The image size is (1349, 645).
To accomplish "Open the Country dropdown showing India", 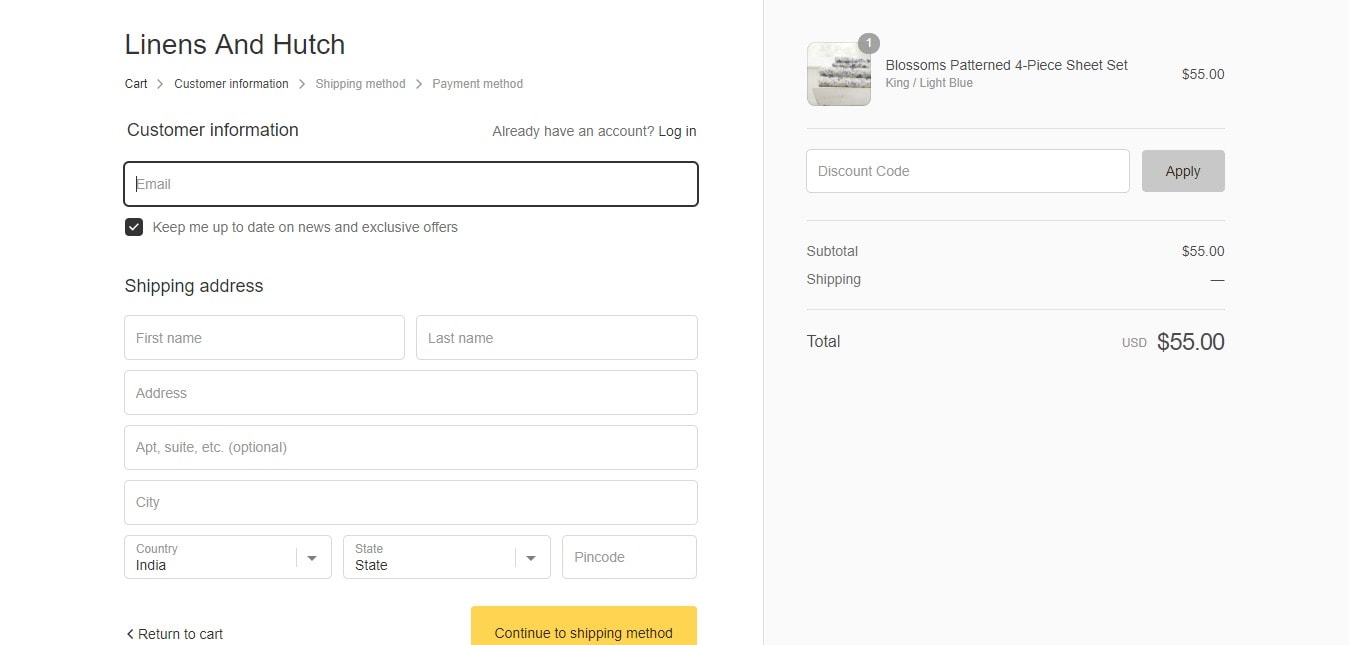I will tap(228, 557).
